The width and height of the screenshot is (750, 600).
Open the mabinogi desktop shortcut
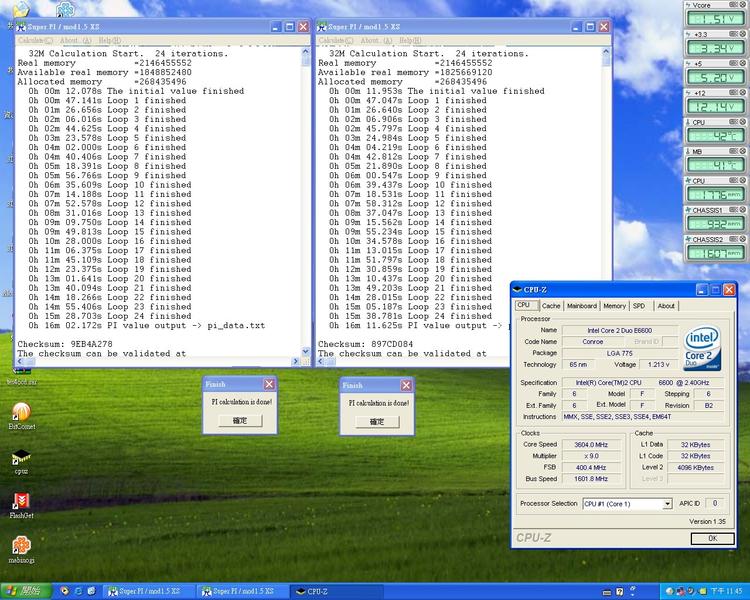pyautogui.click(x=22, y=549)
